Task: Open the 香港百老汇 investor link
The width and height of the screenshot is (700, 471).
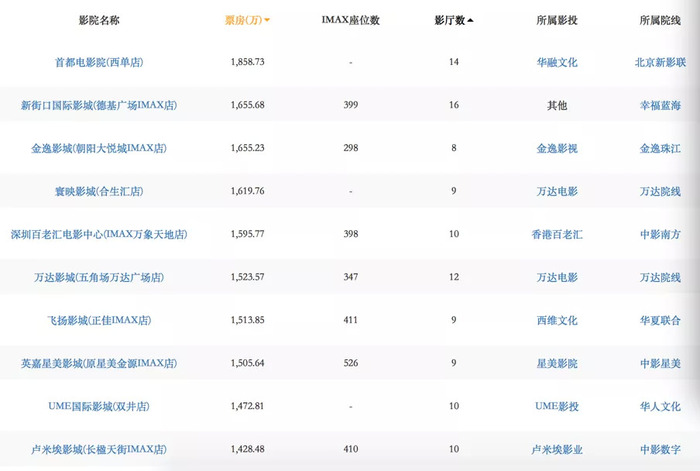Action: 556,234
